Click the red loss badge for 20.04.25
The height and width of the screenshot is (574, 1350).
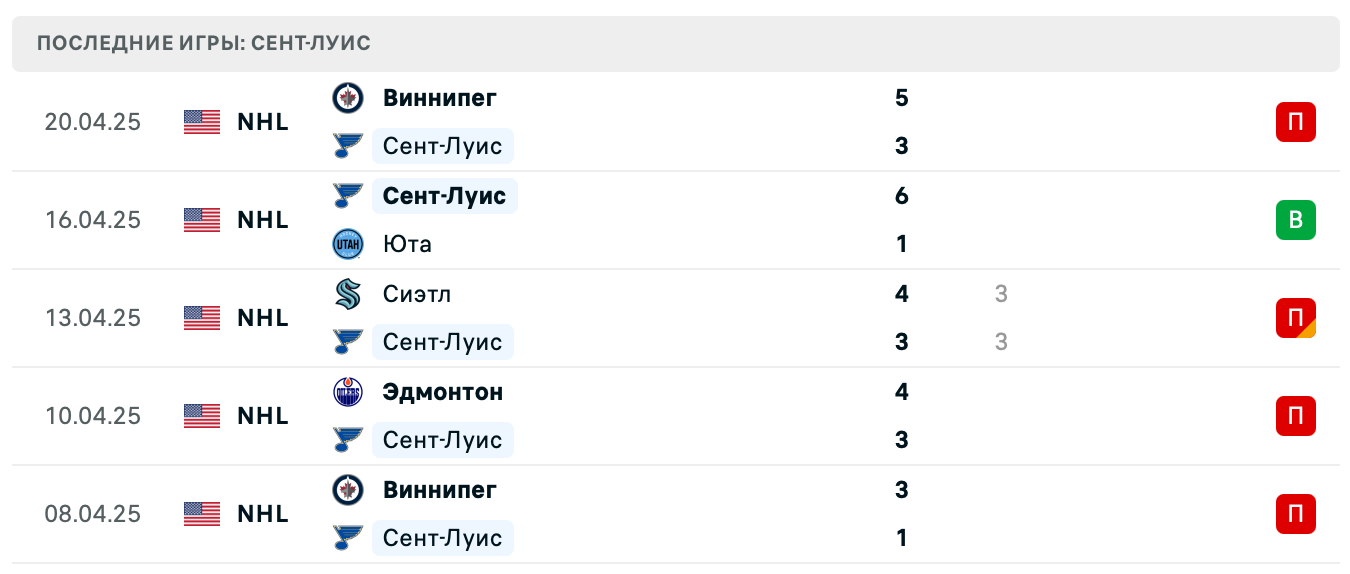[1295, 122]
